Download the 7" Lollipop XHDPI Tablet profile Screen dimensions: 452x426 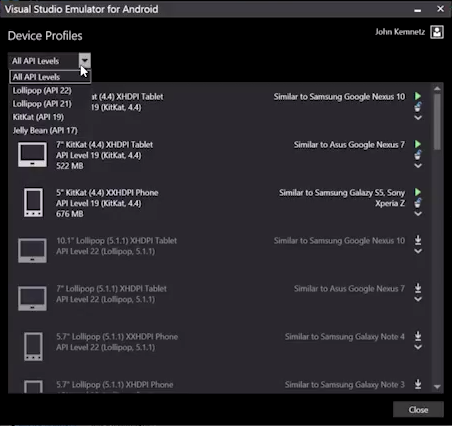(x=418, y=288)
